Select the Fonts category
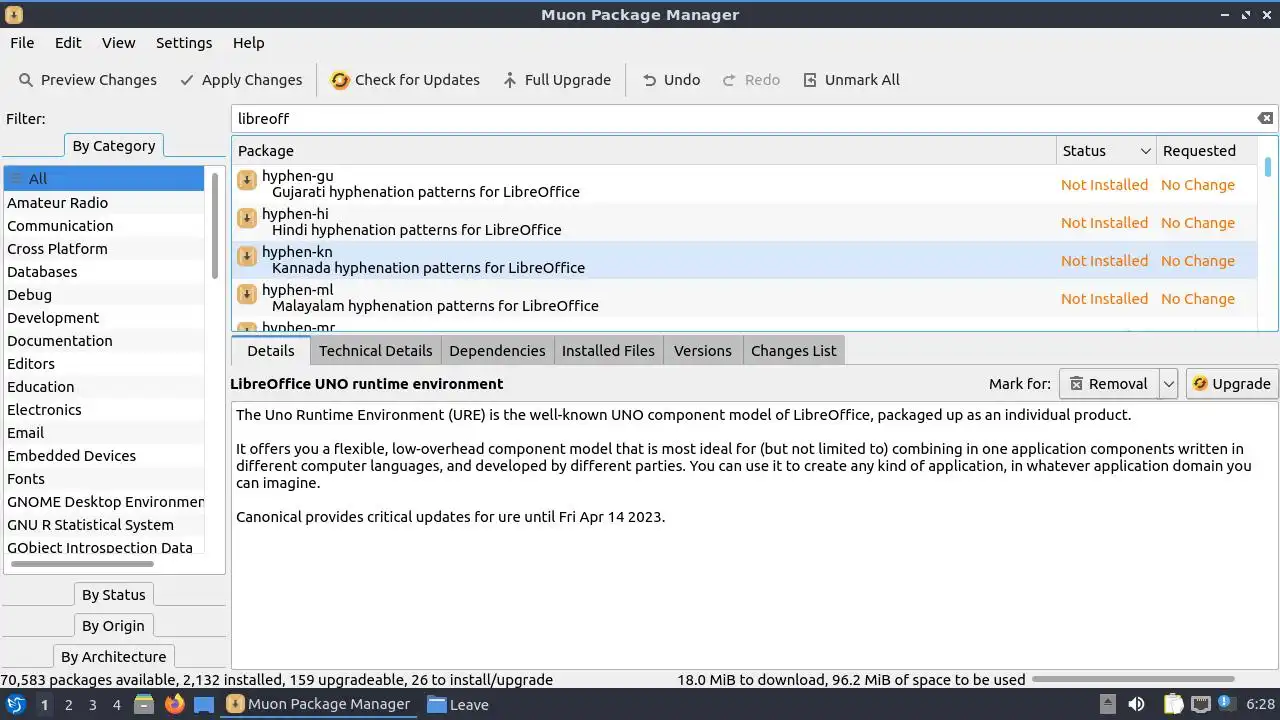The height and width of the screenshot is (720, 1280). click(104, 479)
